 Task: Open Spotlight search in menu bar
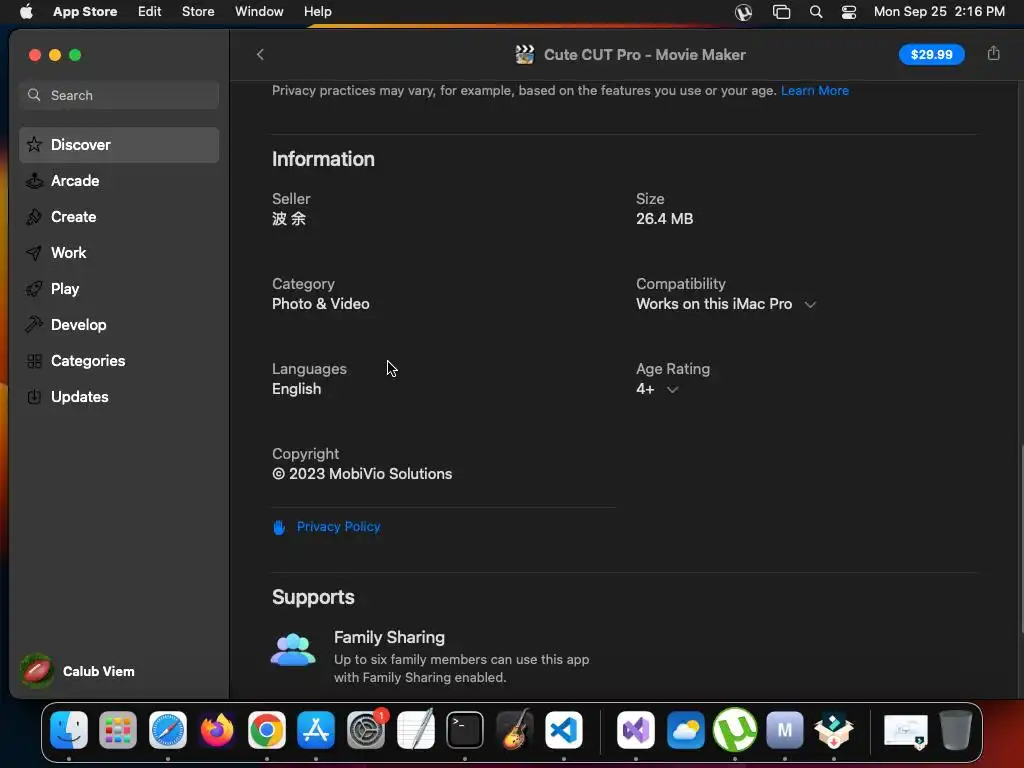point(816,12)
